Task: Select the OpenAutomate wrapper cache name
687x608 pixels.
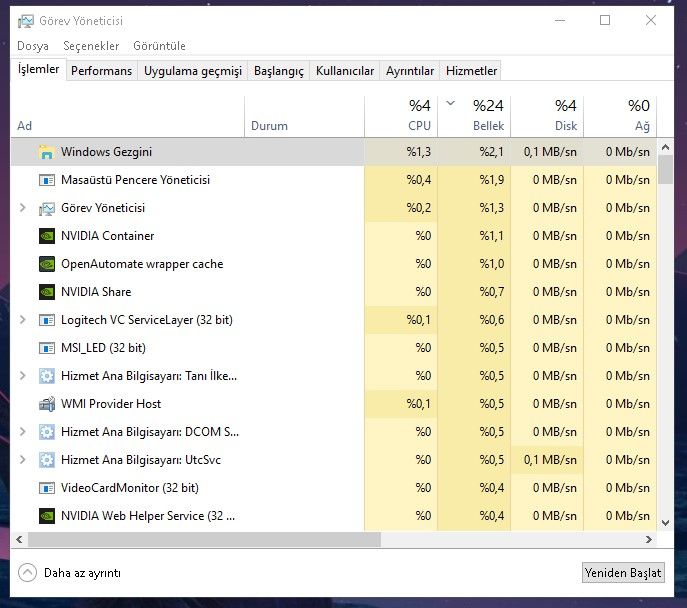Action: 142,264
